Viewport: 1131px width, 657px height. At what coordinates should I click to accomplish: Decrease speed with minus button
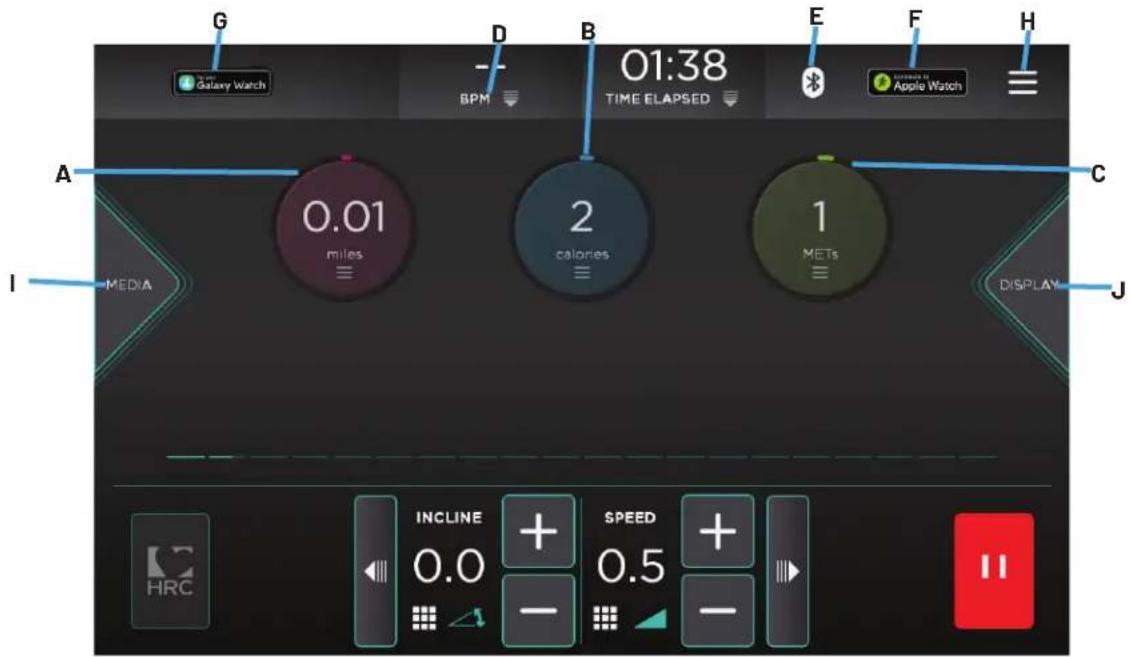718,610
